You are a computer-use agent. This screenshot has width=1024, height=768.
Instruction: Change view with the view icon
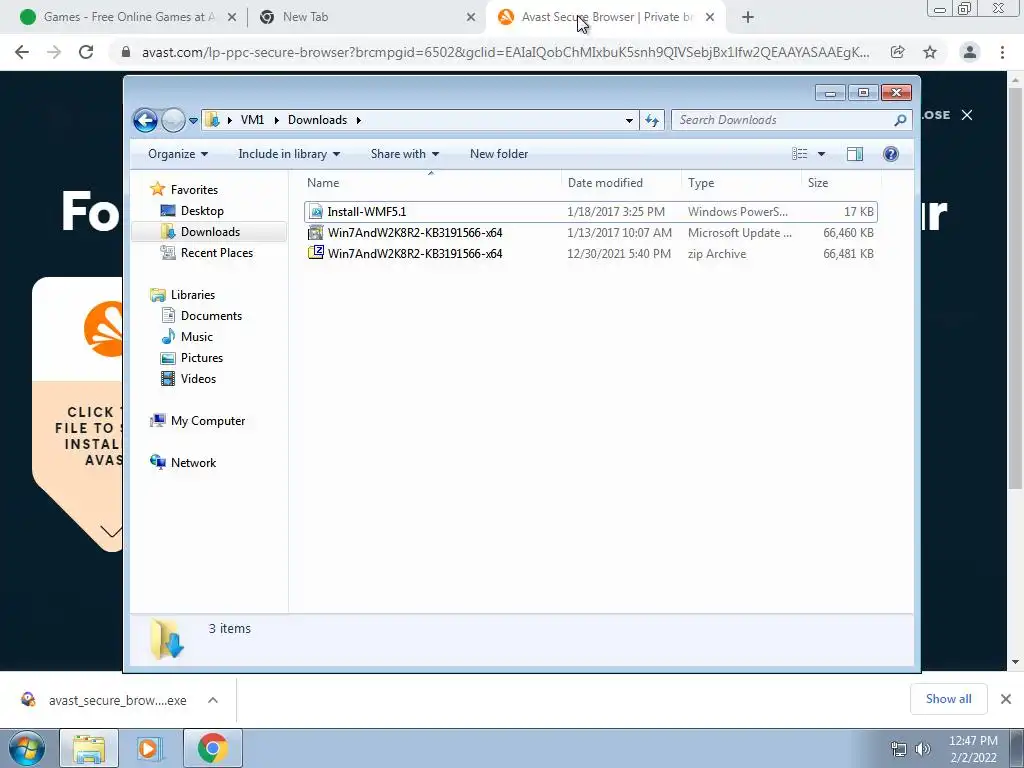click(x=799, y=154)
